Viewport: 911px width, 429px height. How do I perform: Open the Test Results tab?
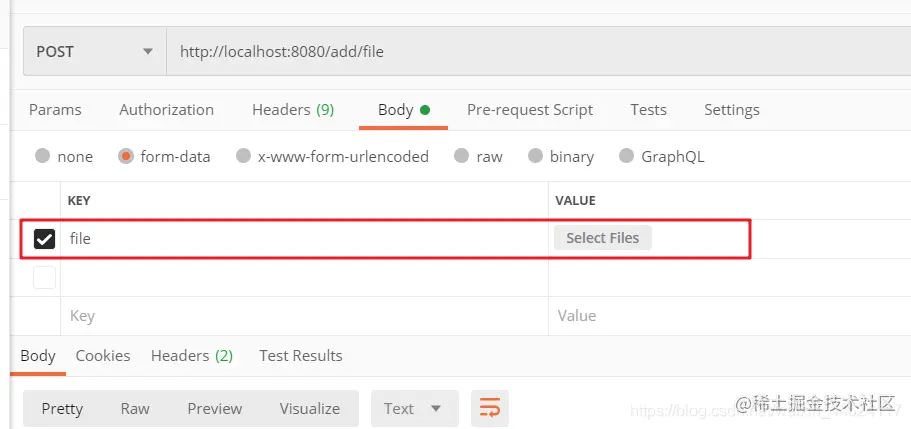[300, 356]
